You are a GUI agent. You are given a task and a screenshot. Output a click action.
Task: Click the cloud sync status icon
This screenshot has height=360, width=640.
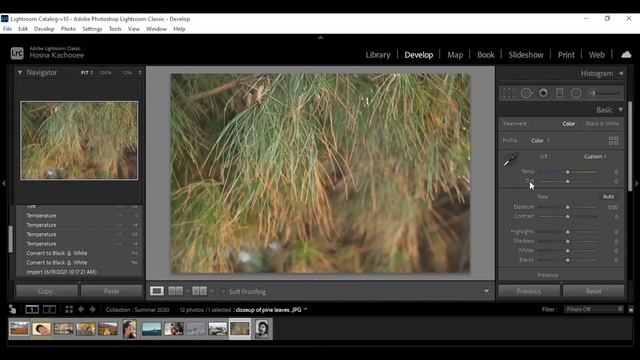[626, 55]
